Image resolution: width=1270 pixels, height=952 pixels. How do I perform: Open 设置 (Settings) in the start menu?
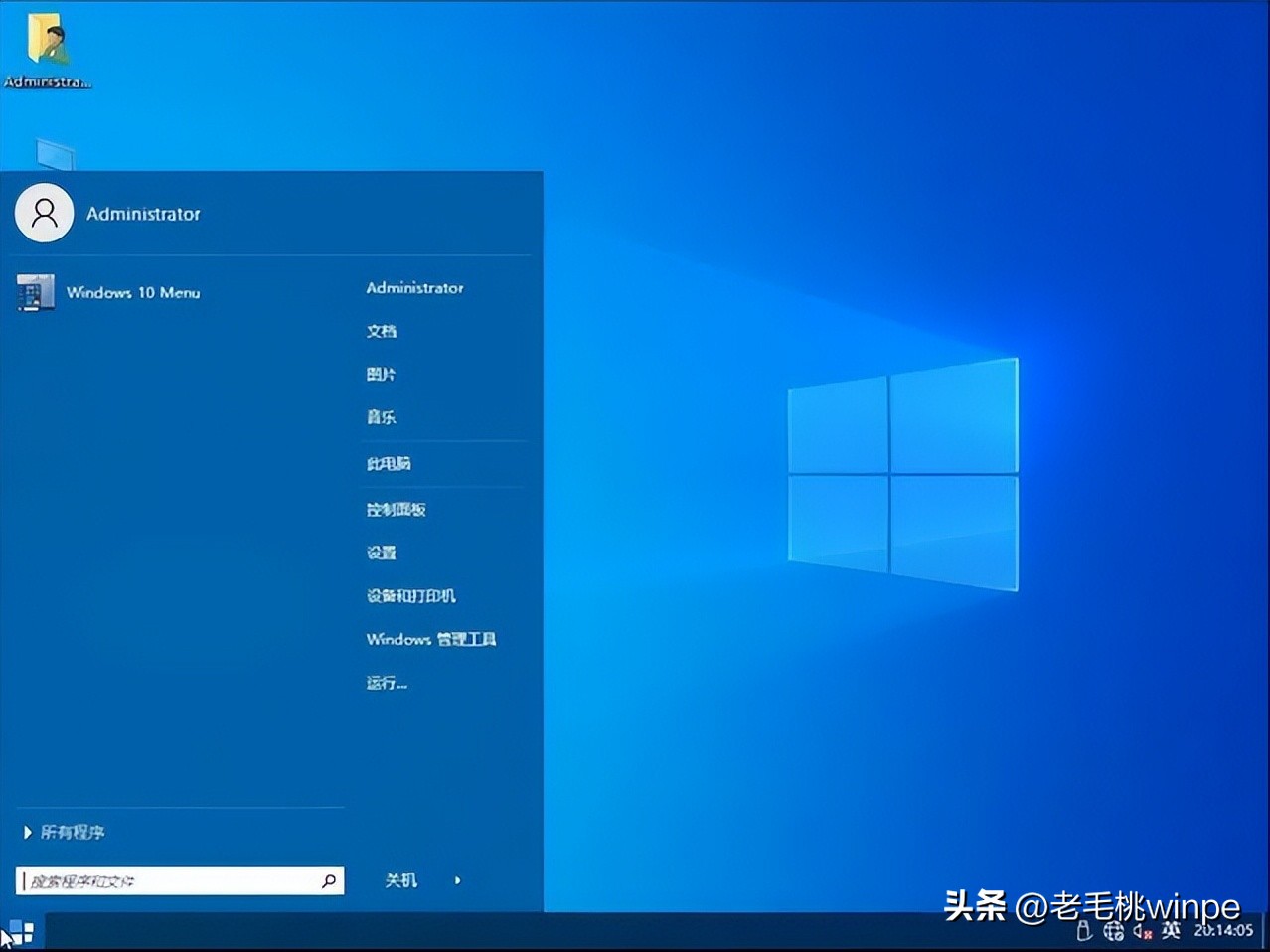tap(382, 553)
